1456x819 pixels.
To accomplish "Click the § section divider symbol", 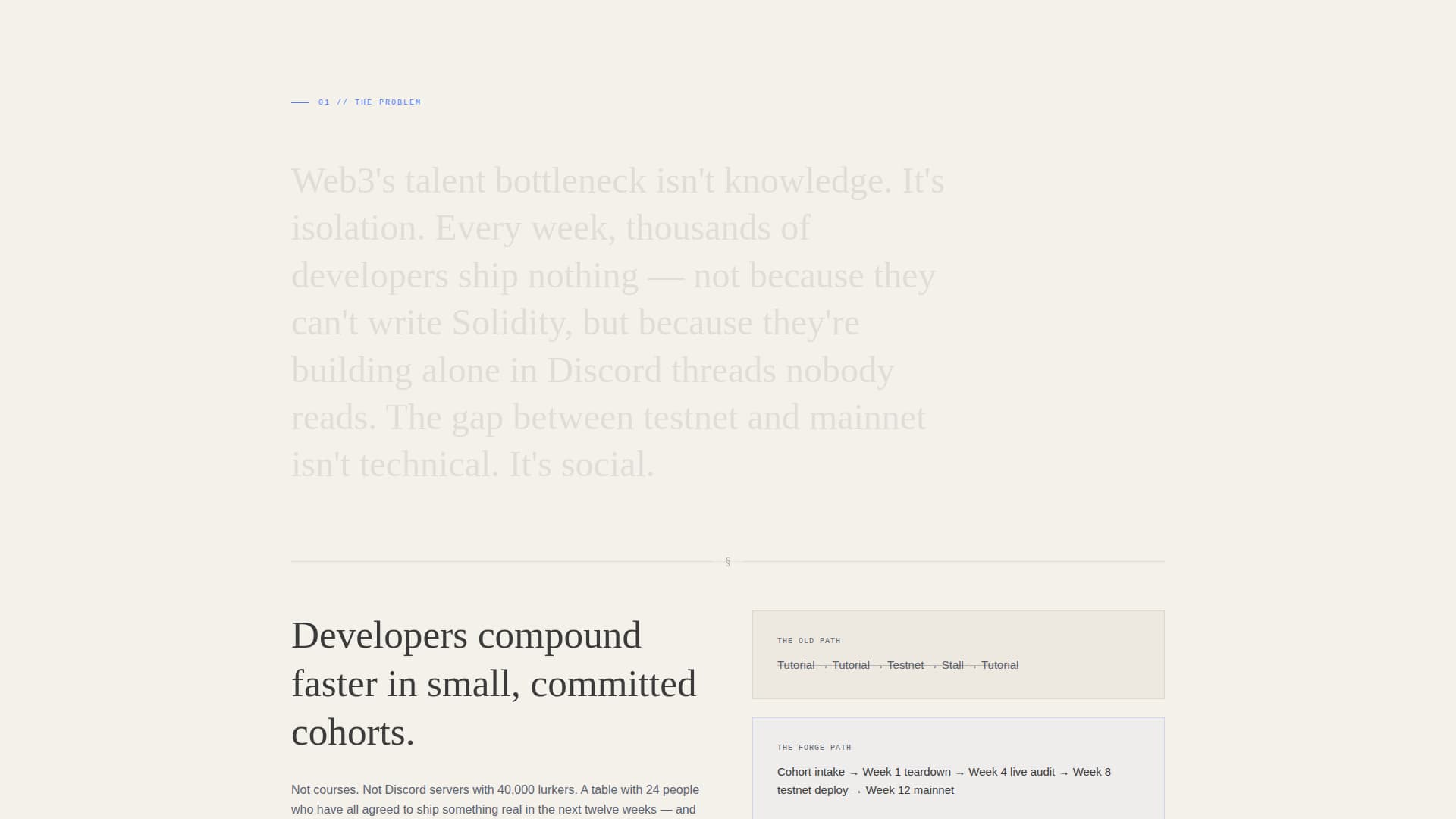I will (728, 561).
